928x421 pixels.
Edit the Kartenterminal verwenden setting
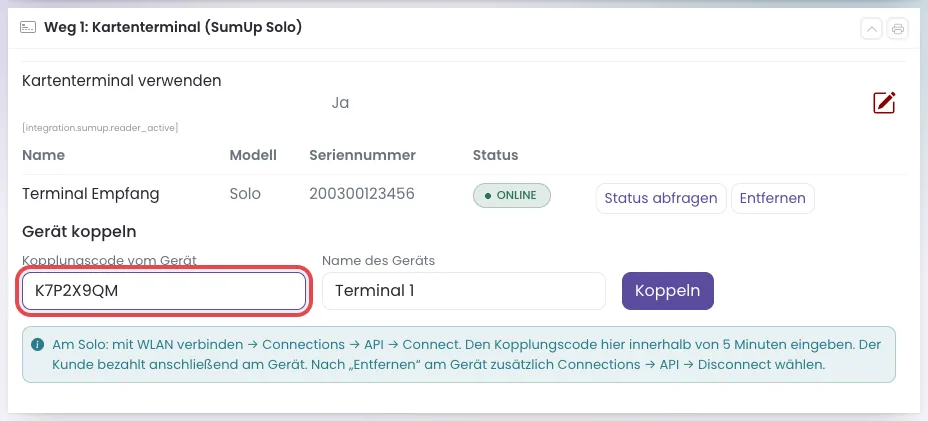884,102
